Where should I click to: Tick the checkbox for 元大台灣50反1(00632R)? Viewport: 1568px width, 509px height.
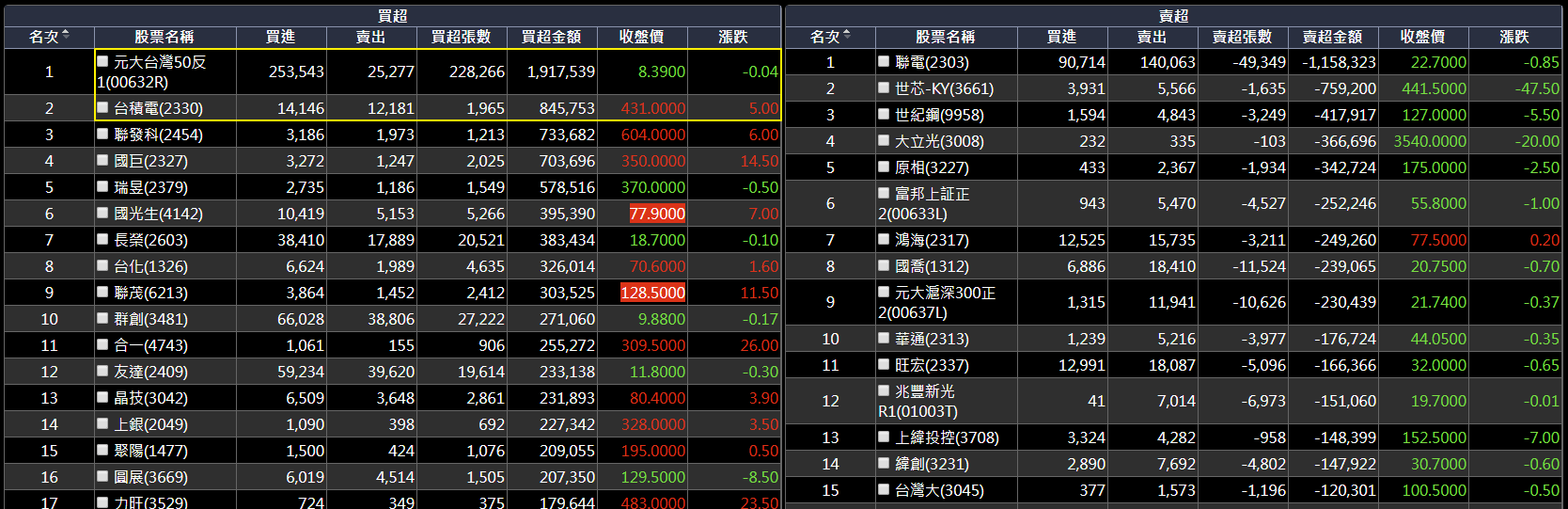tap(103, 61)
